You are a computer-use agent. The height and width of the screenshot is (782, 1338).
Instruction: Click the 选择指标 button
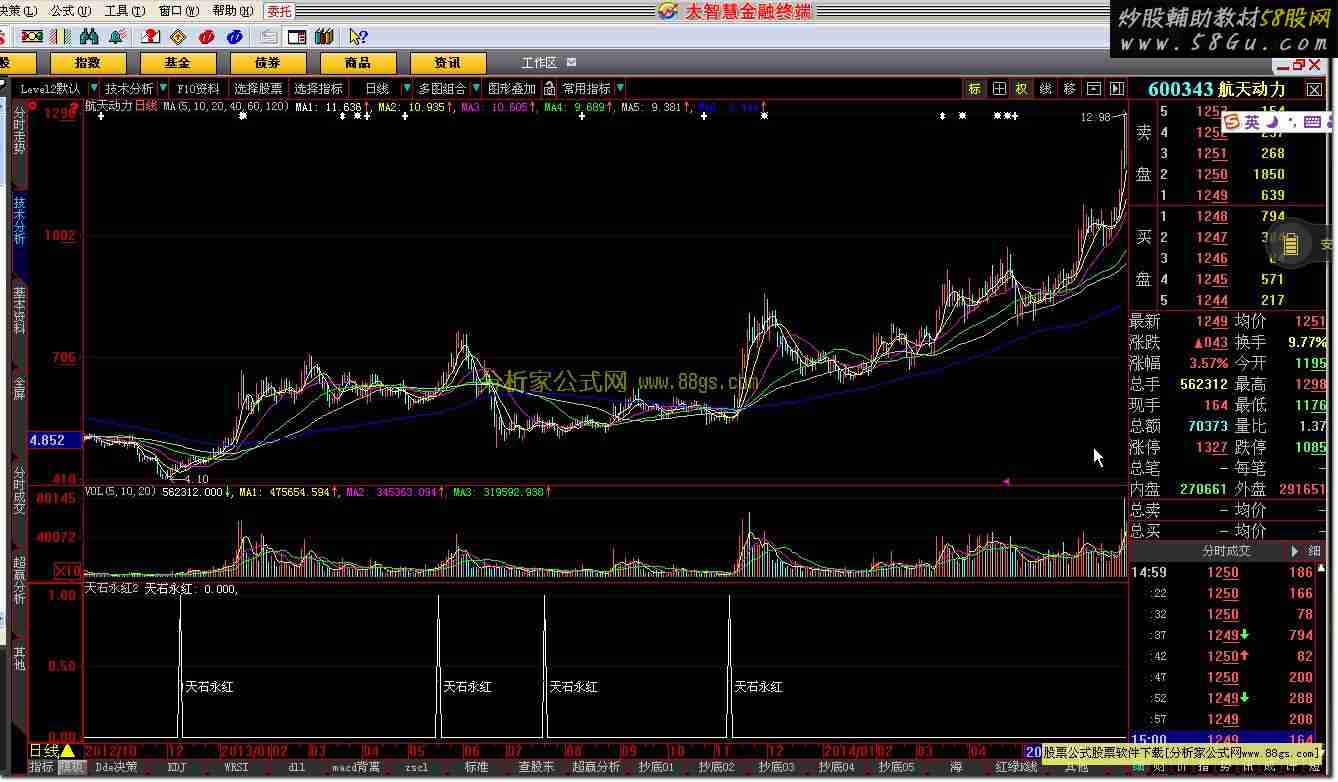pos(318,89)
